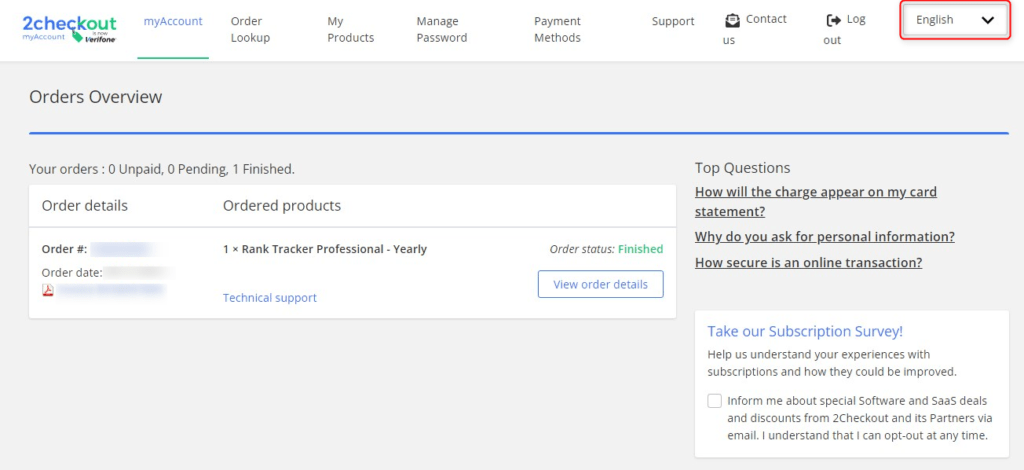This screenshot has width=1024, height=470.
Task: Open Take our Subscription Survey link
Action: point(805,331)
